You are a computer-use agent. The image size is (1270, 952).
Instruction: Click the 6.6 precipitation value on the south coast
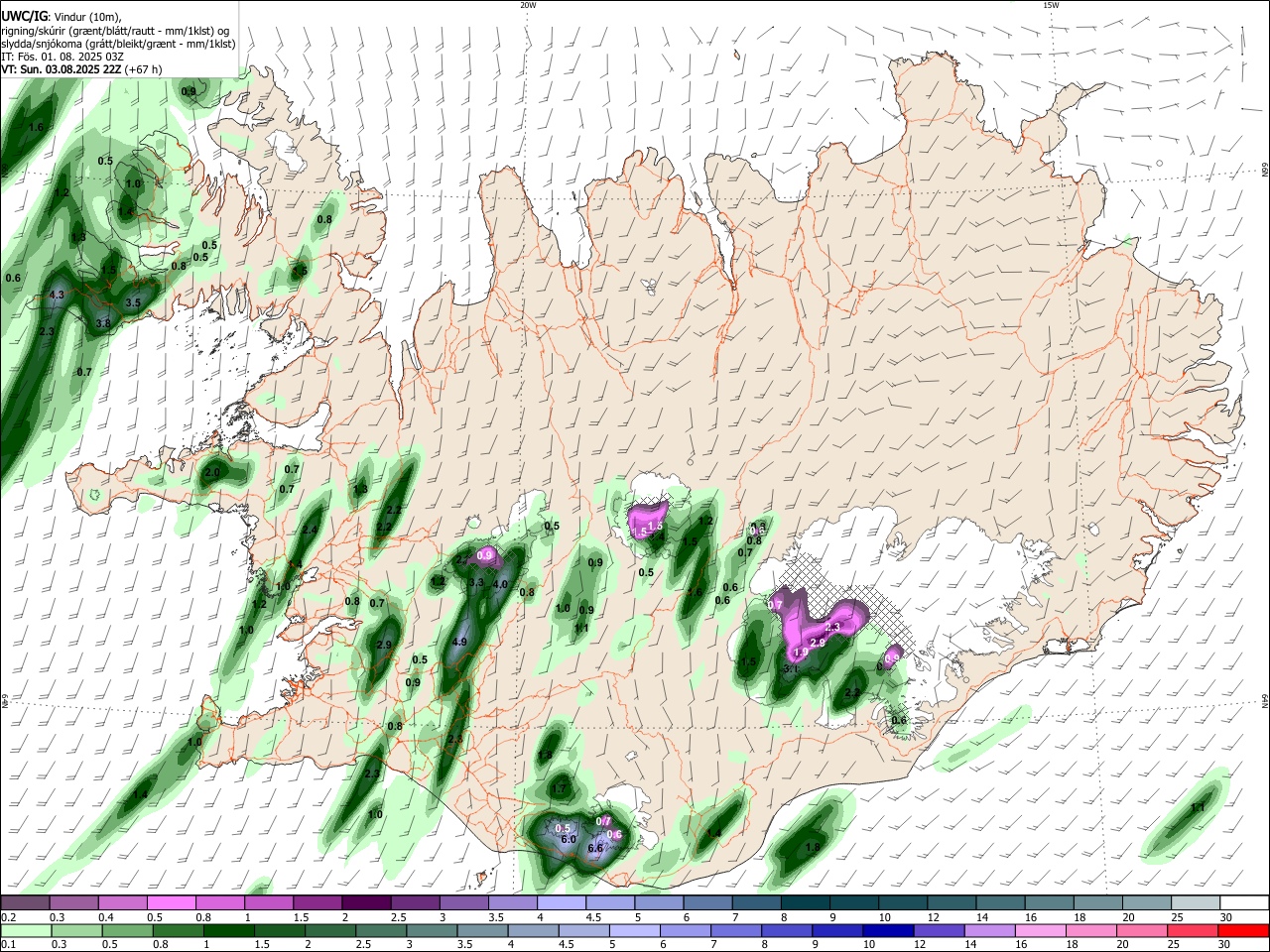tap(595, 848)
